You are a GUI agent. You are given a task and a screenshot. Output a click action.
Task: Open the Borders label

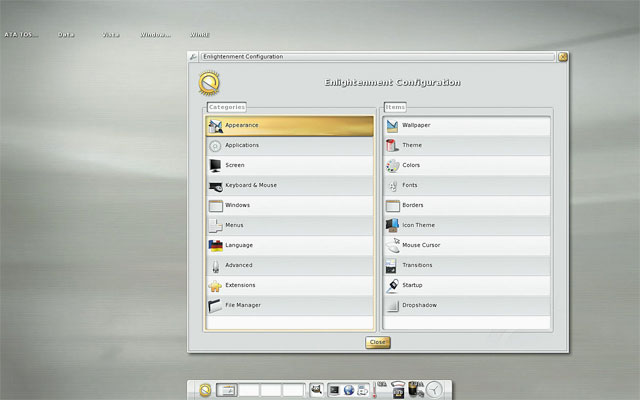413,205
